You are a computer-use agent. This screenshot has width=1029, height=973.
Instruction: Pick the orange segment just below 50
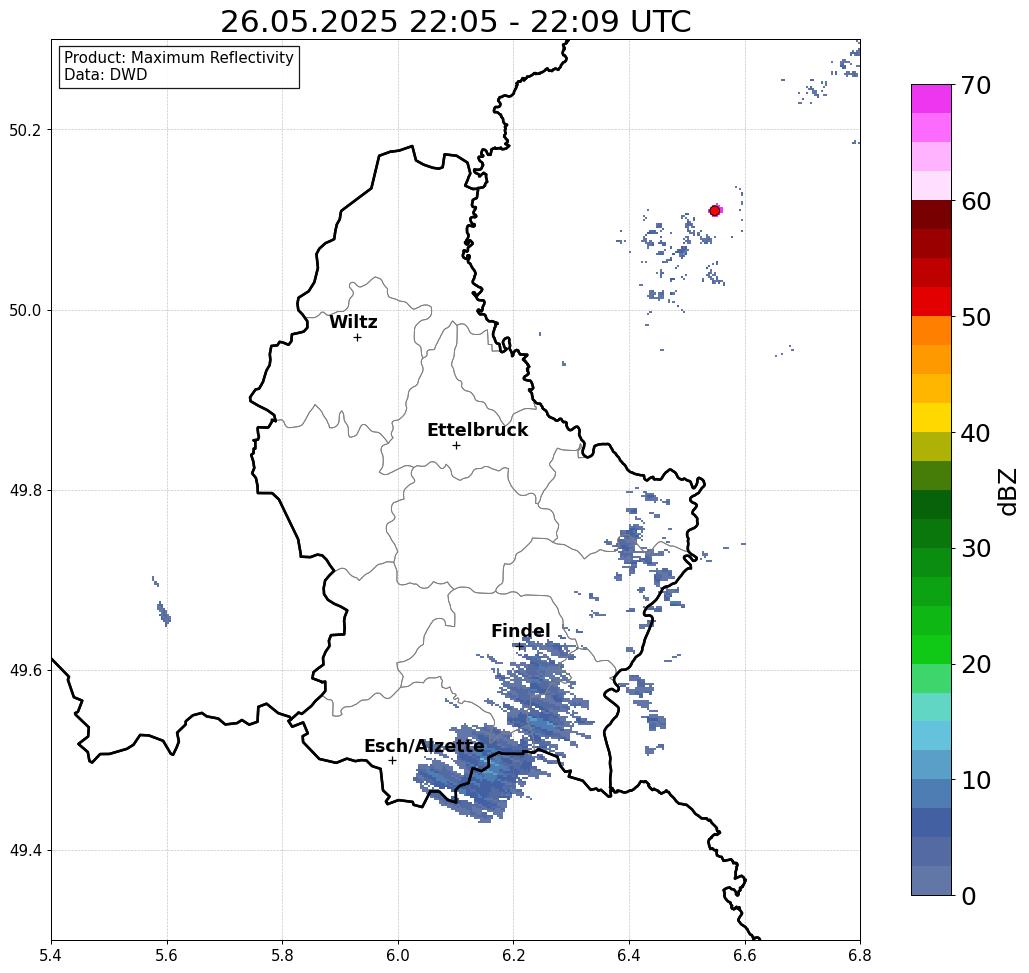931,331
